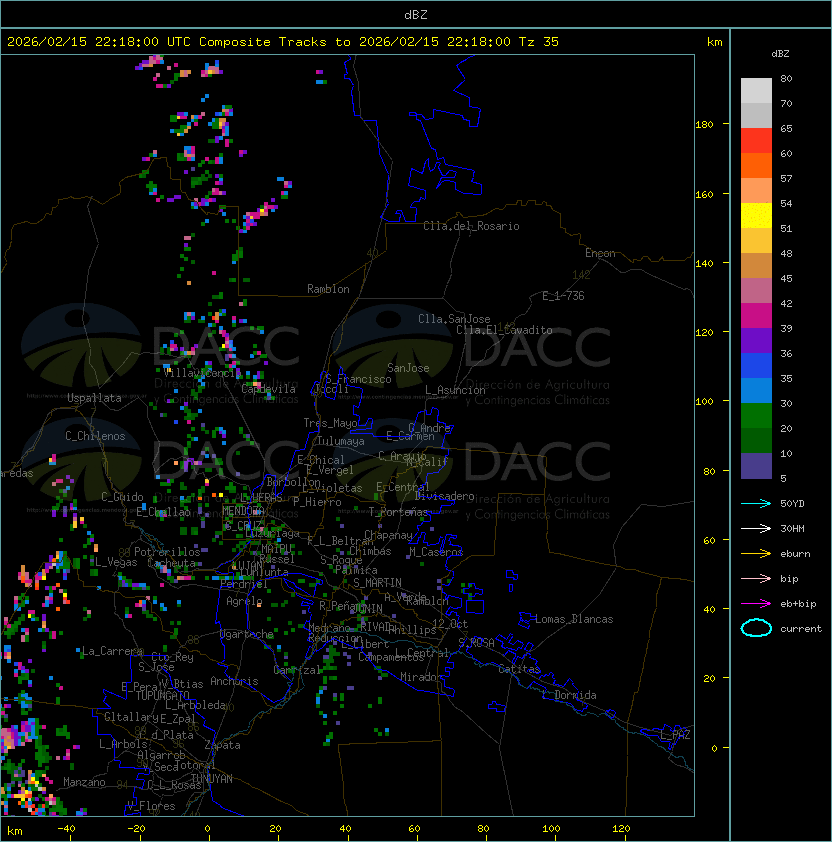
Task: Click the L_Dormida map label
Action: tap(569, 695)
